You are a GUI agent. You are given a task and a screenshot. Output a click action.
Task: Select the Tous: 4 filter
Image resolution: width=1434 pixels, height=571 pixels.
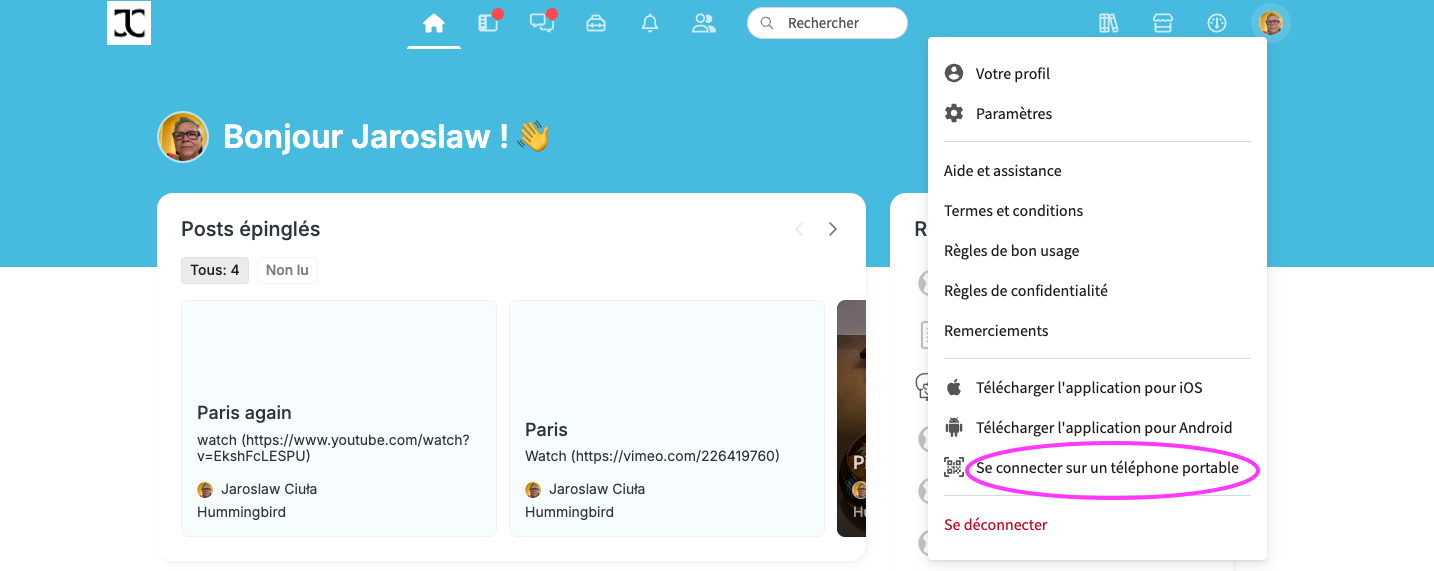point(215,270)
